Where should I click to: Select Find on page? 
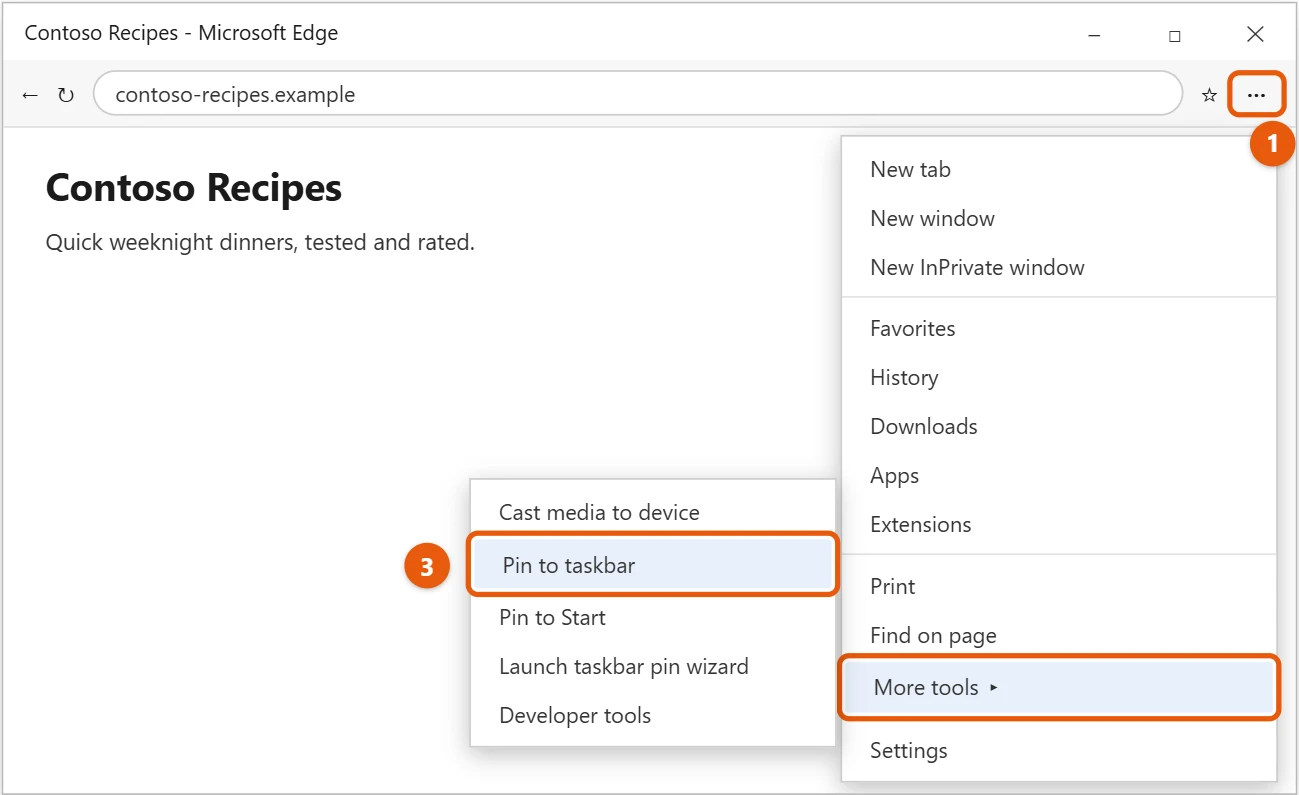[1059, 636]
